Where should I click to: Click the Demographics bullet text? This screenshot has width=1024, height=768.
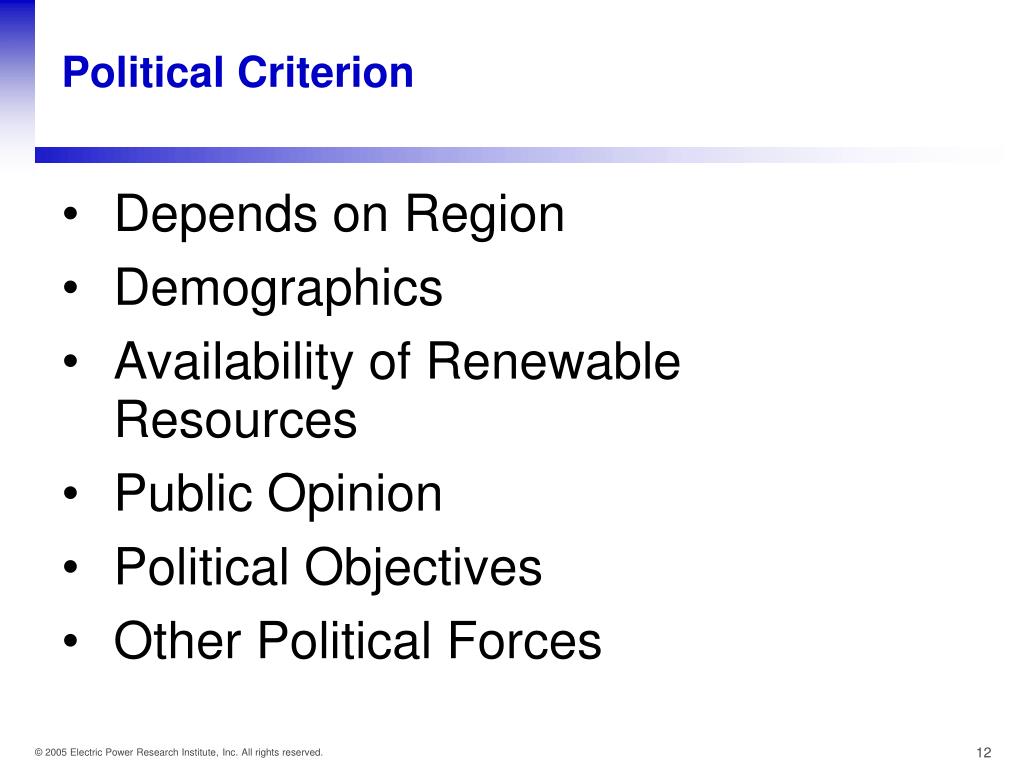click(278, 289)
